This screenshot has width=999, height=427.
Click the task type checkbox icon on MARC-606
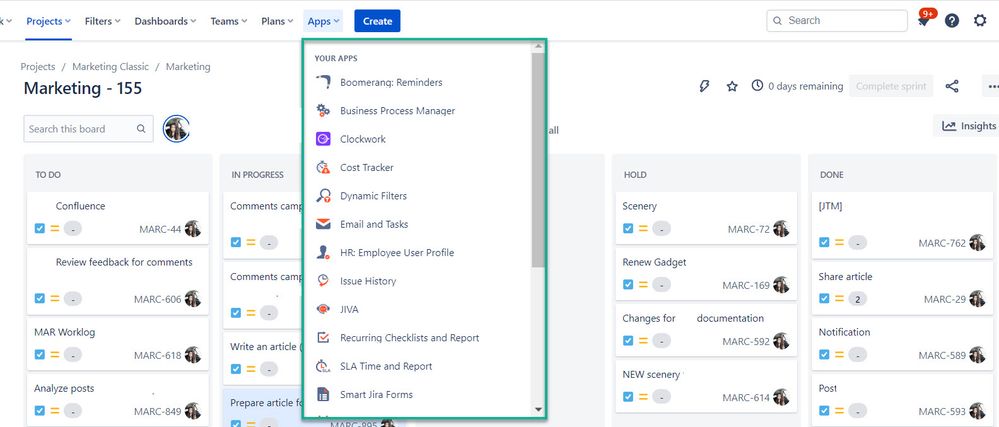pyautogui.click(x=40, y=298)
